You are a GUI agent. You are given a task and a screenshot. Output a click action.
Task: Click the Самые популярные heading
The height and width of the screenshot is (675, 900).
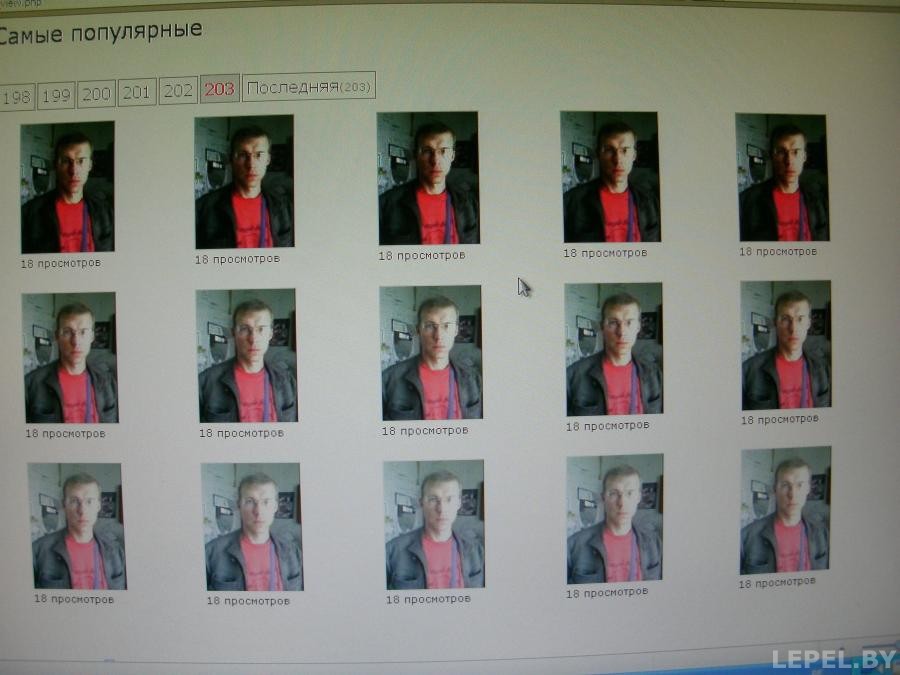click(99, 32)
